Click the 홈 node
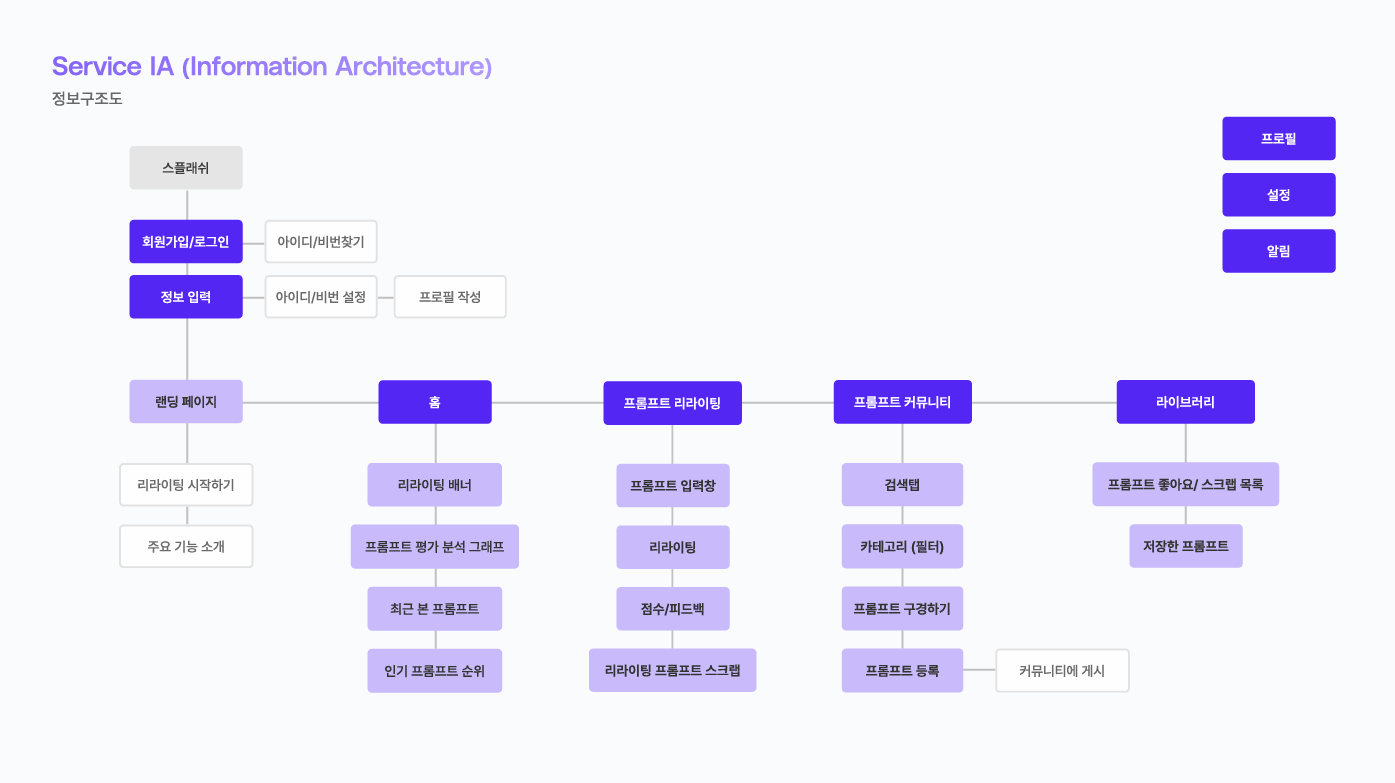The image size is (1395, 783). pos(435,402)
